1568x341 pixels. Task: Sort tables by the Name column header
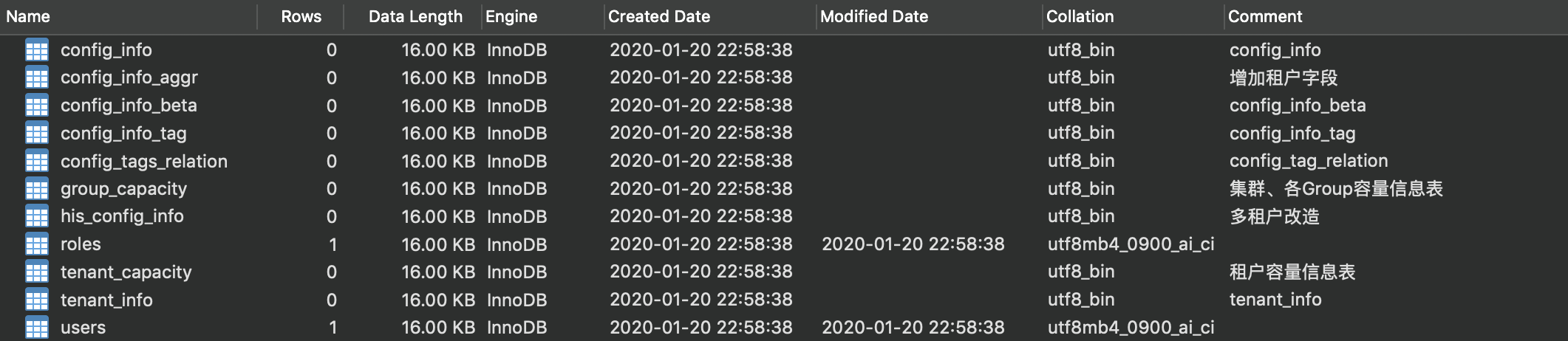click(28, 16)
